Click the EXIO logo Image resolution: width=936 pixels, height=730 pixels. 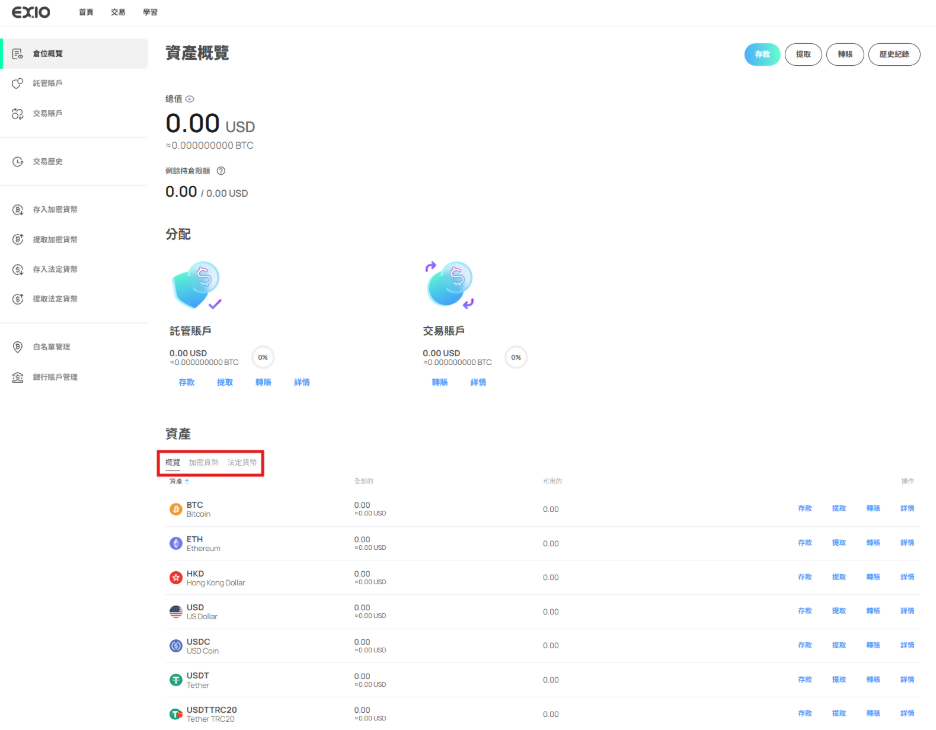pyautogui.click(x=31, y=12)
